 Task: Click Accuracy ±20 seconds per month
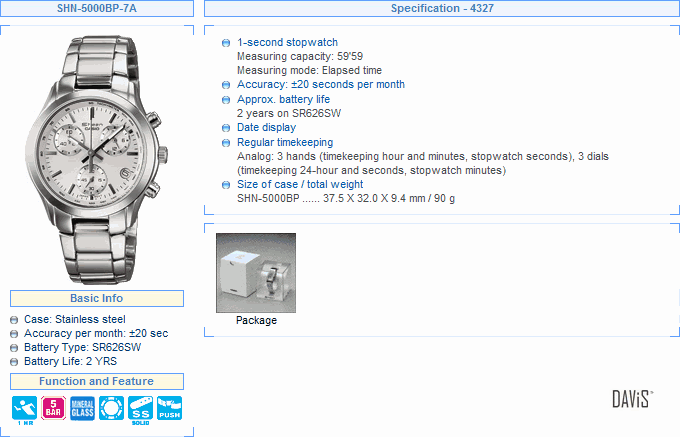[x=320, y=85]
